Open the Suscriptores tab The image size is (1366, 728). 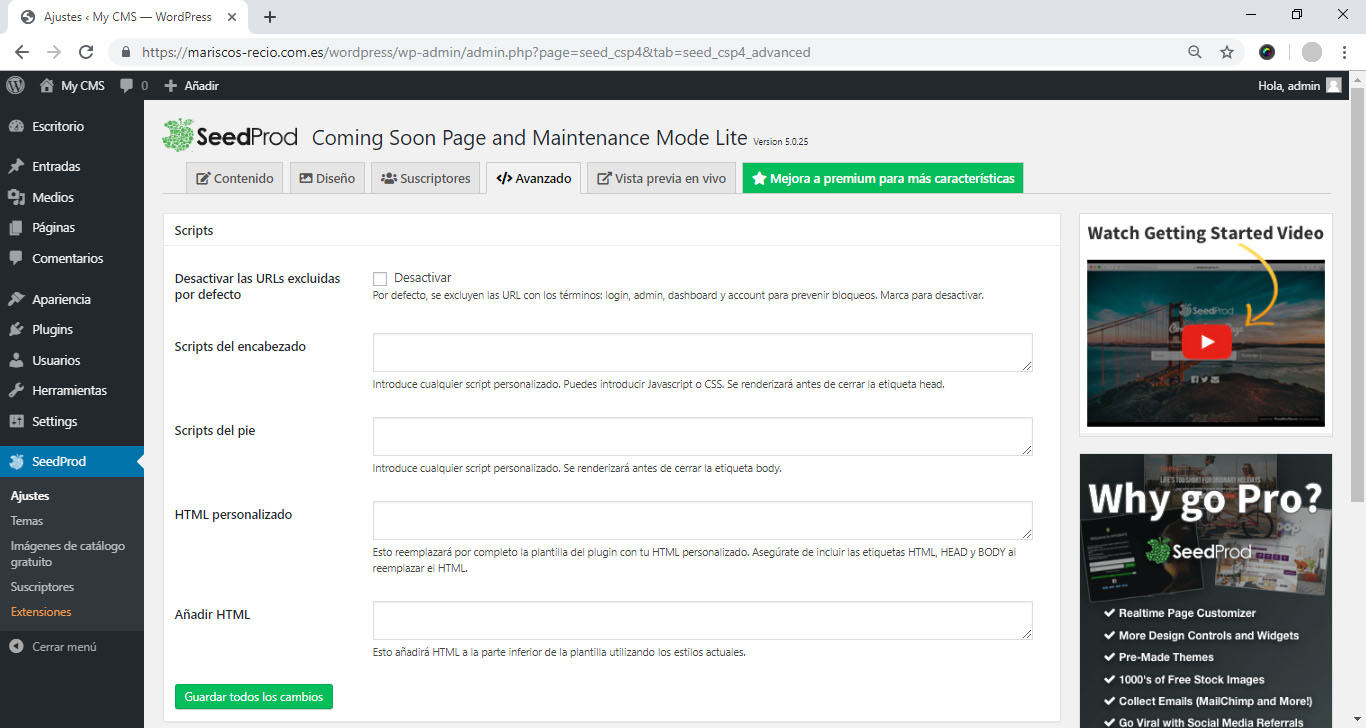pyautogui.click(x=426, y=178)
